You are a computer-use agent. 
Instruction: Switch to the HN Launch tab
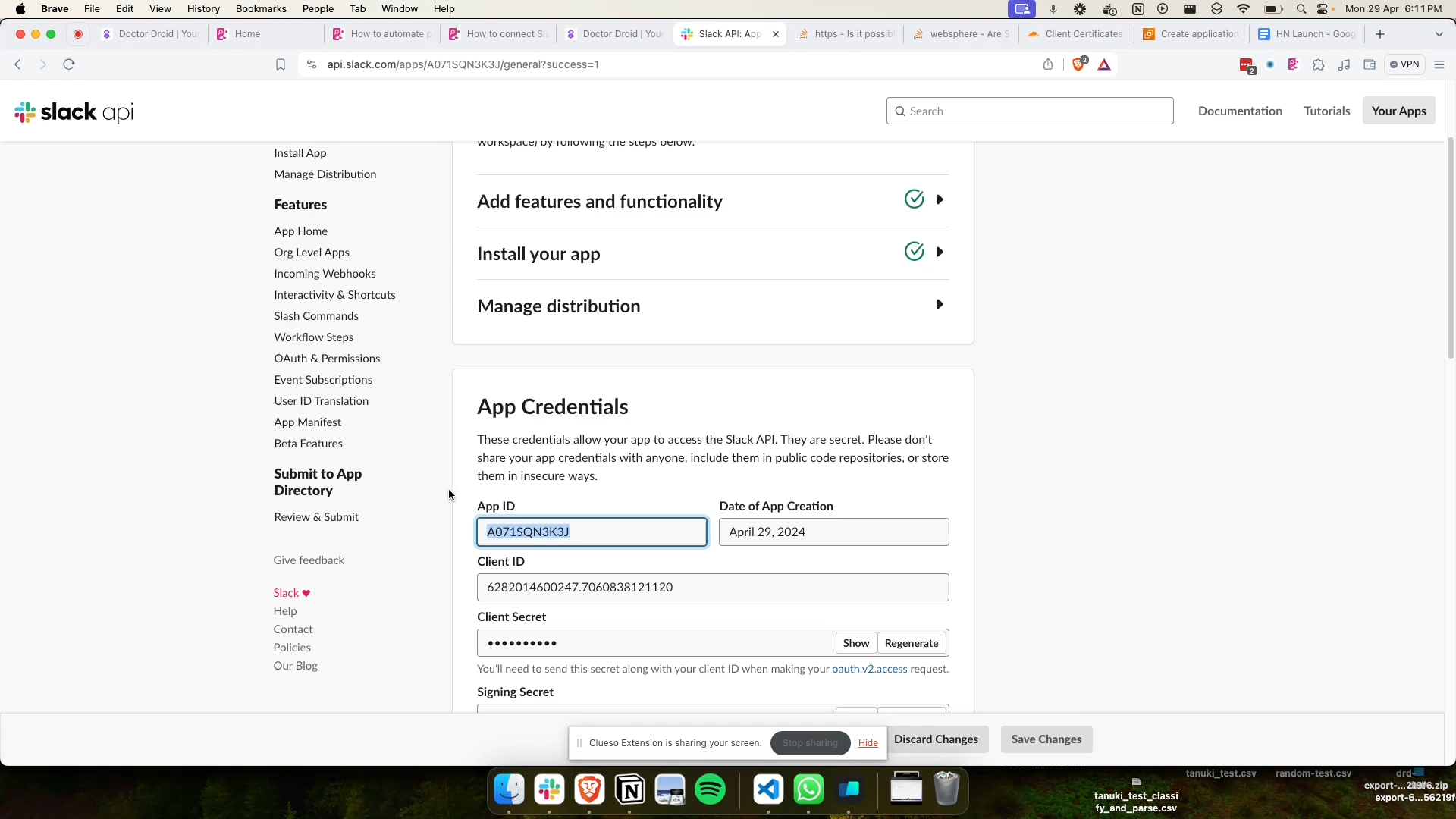pos(1309,34)
